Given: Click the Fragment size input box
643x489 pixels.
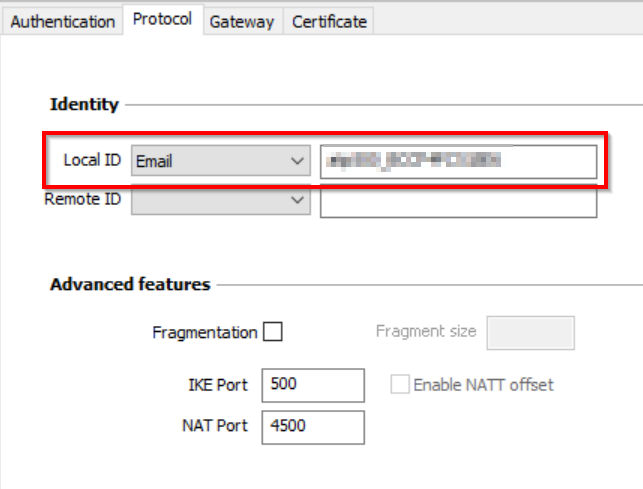Looking at the screenshot, I should click(530, 333).
